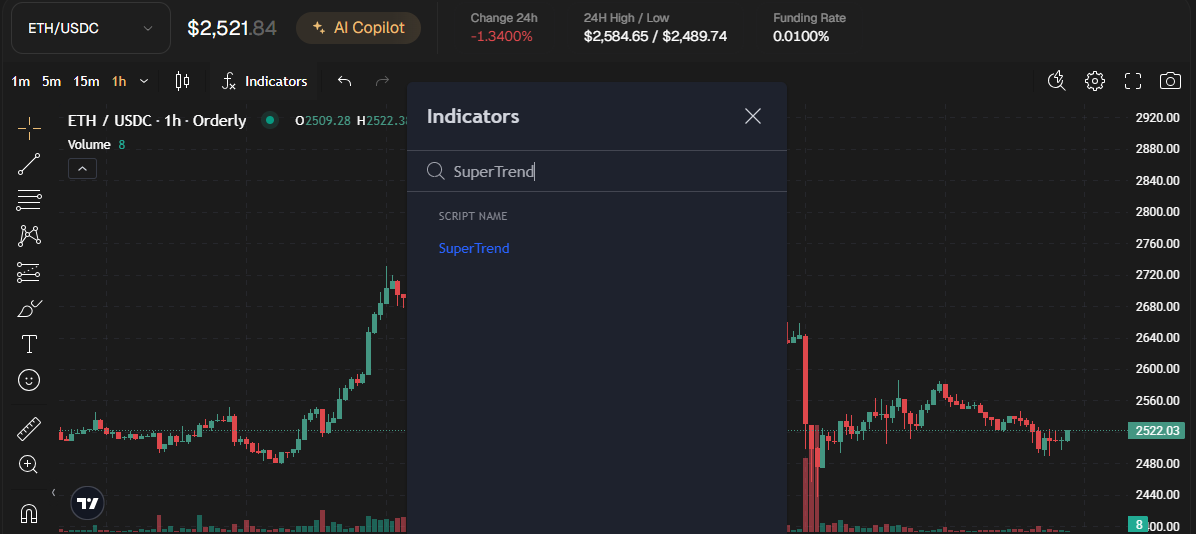
Task: Click the indicator search input field
Action: point(600,171)
